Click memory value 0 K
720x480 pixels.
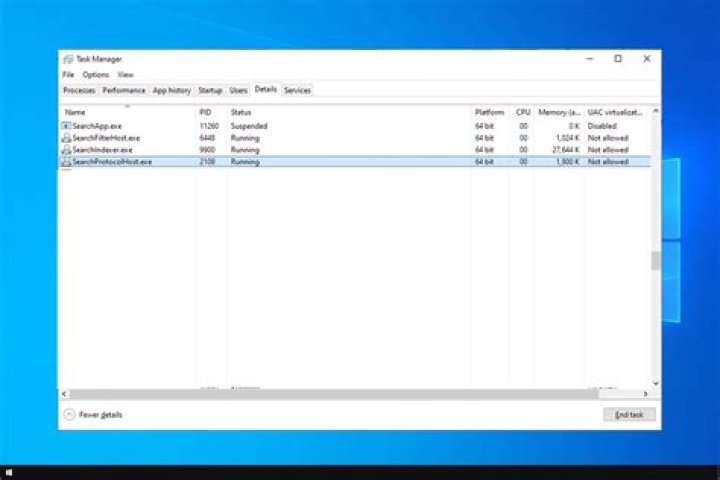(574, 126)
